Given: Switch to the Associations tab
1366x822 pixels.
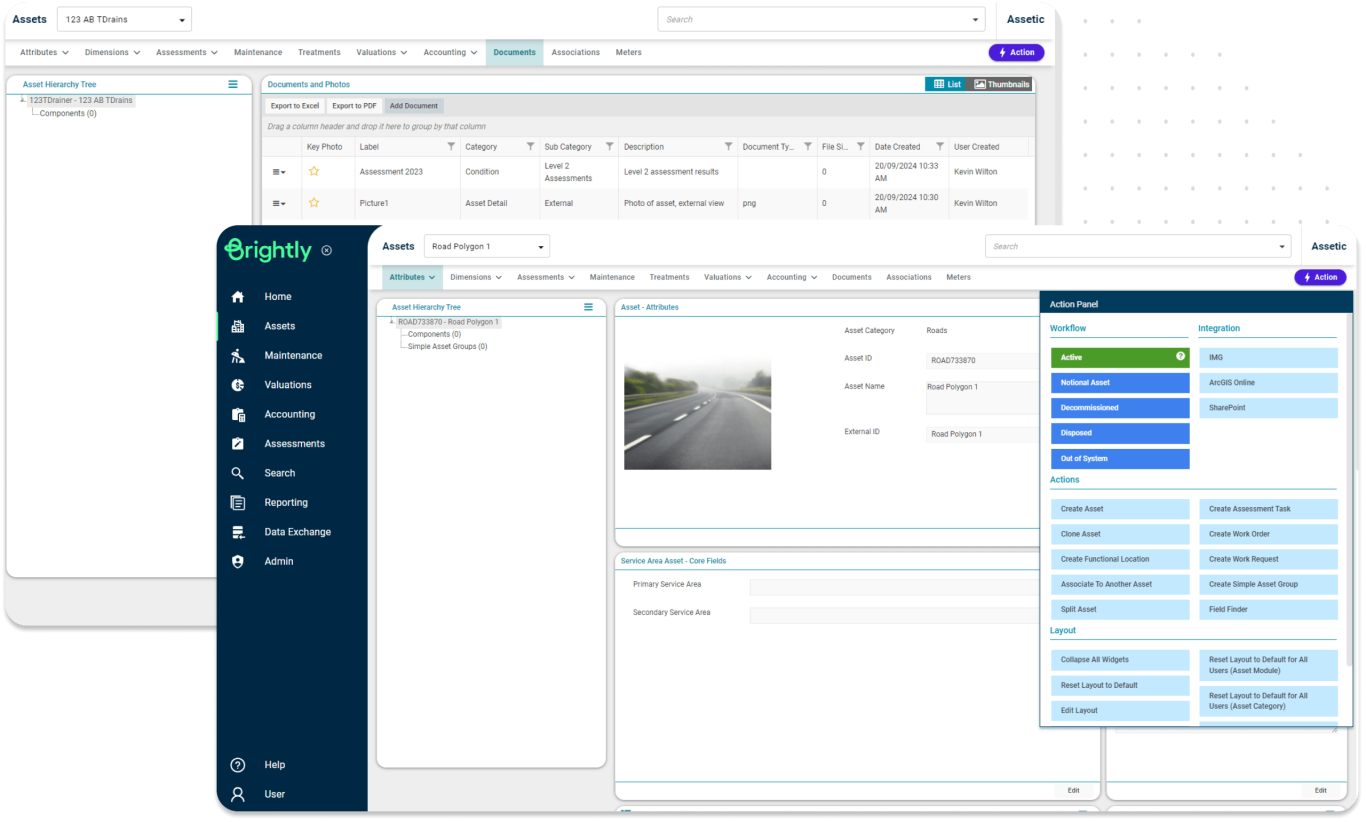Looking at the screenshot, I should pyautogui.click(x=908, y=277).
